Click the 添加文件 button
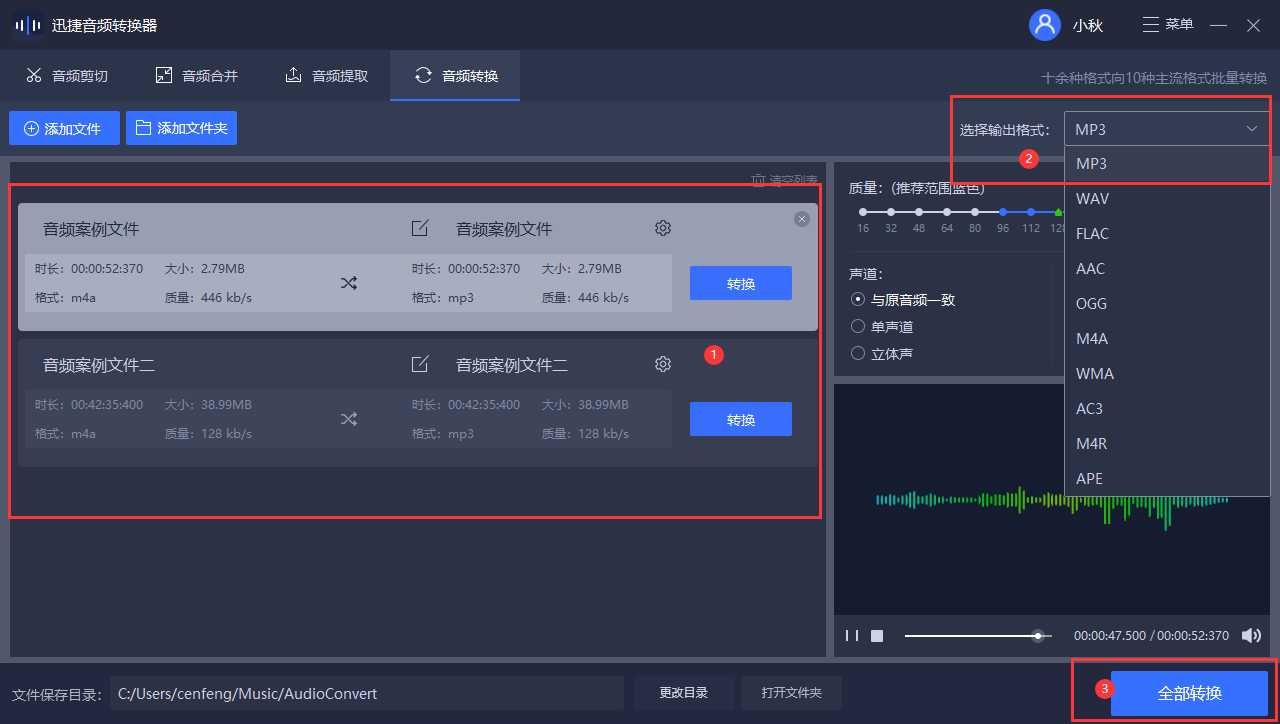Image resolution: width=1280 pixels, height=724 pixels. tap(64, 128)
